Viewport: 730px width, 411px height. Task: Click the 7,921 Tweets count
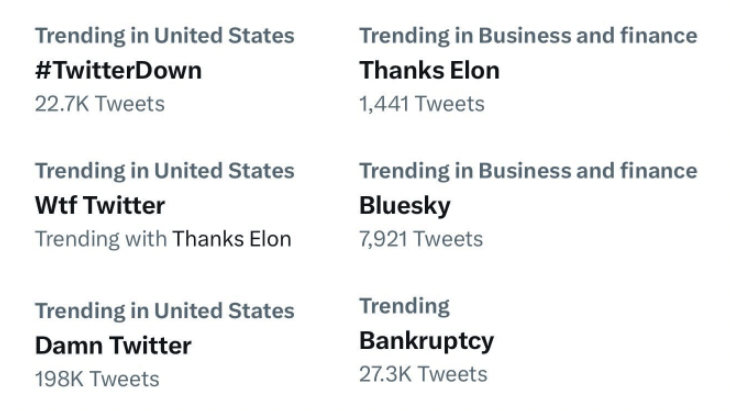click(x=421, y=239)
